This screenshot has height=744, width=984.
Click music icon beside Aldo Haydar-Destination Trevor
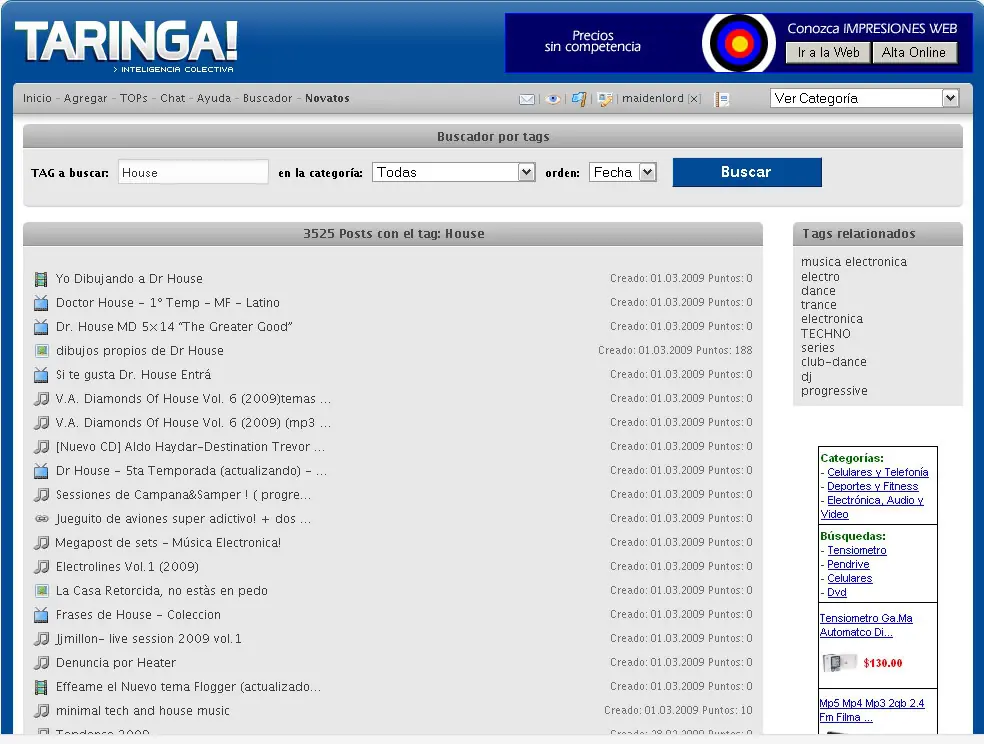[41, 447]
